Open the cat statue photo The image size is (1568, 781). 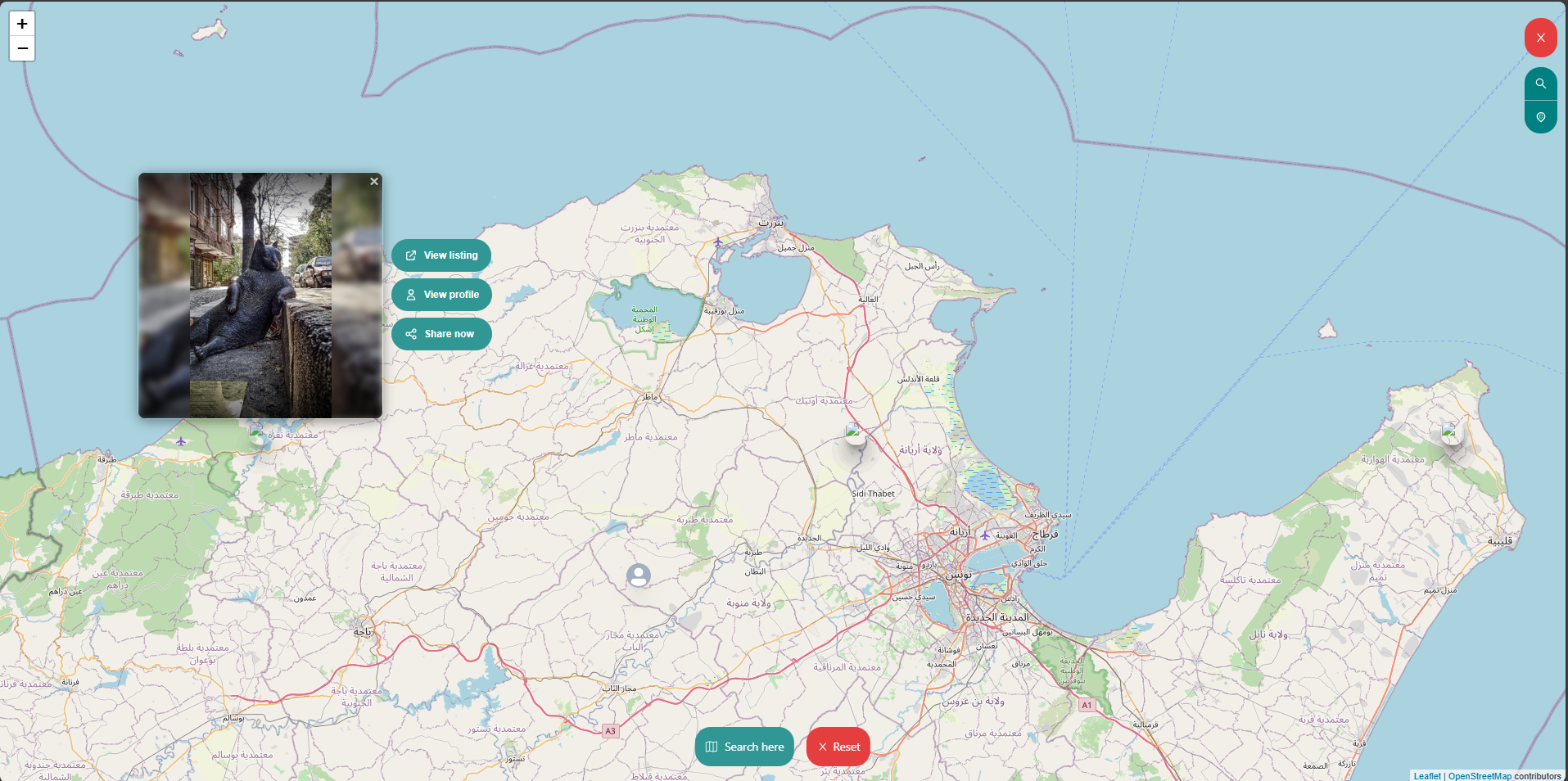(x=260, y=296)
